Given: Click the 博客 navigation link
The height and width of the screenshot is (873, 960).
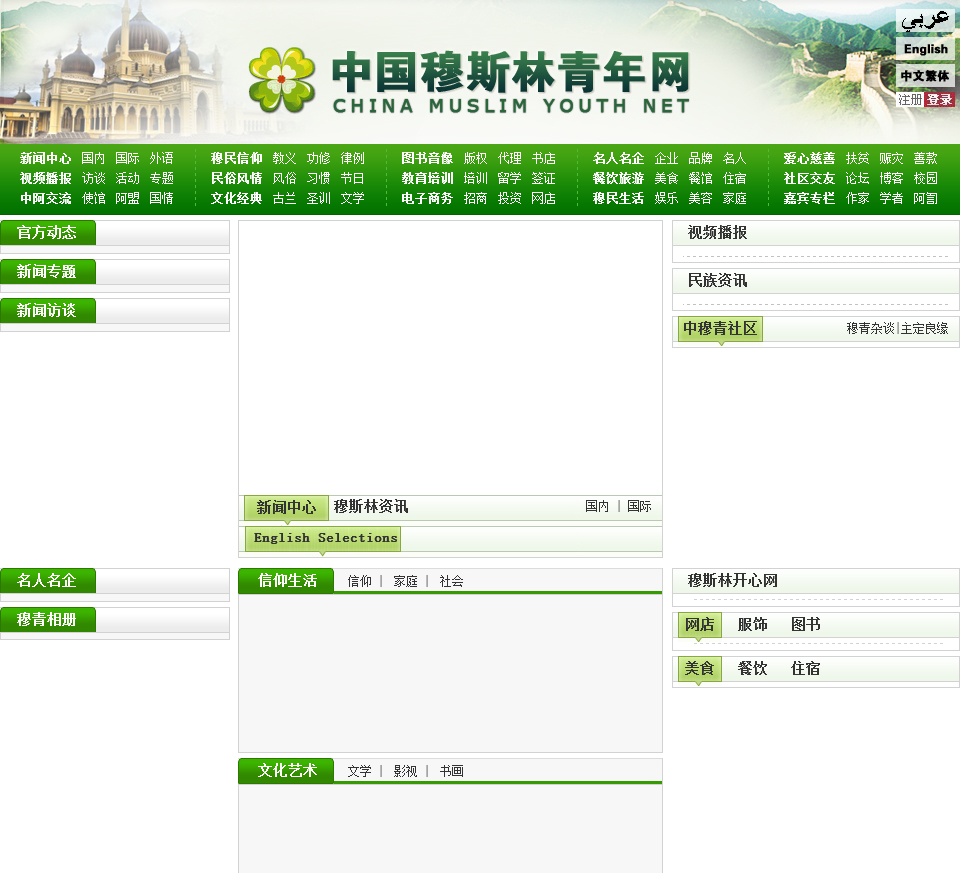Looking at the screenshot, I should coord(891,178).
